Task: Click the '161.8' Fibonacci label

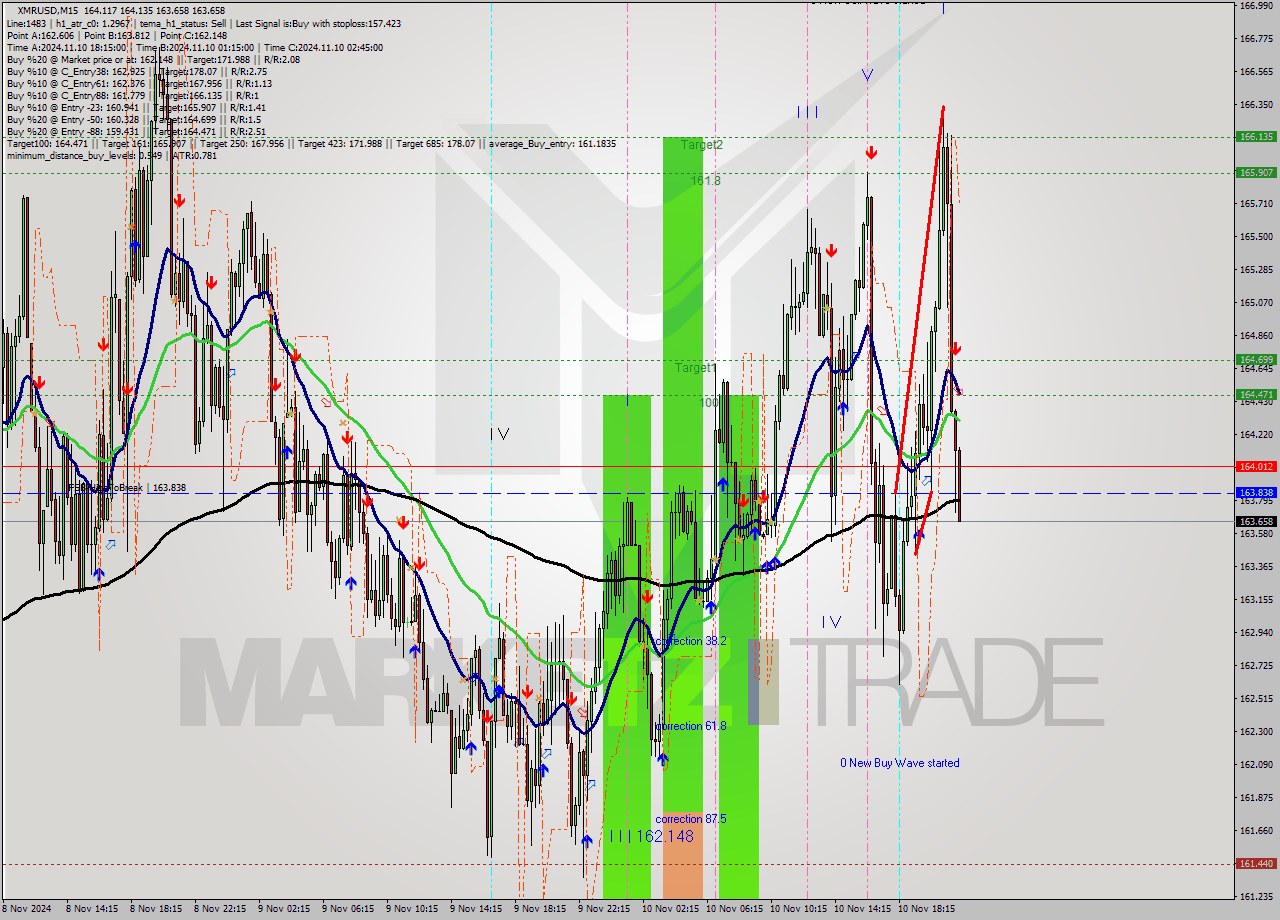Action: coord(705,181)
